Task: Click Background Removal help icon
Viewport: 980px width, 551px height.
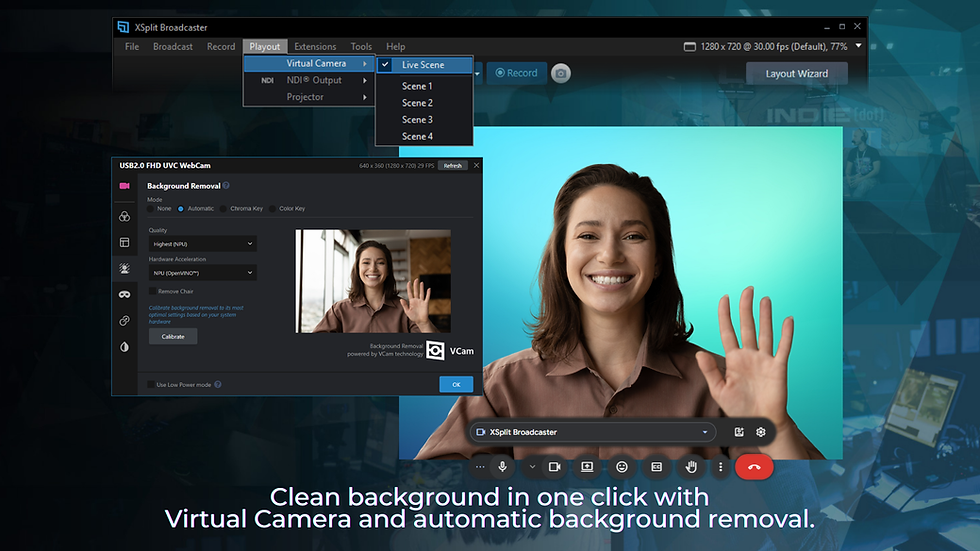Action: point(226,186)
